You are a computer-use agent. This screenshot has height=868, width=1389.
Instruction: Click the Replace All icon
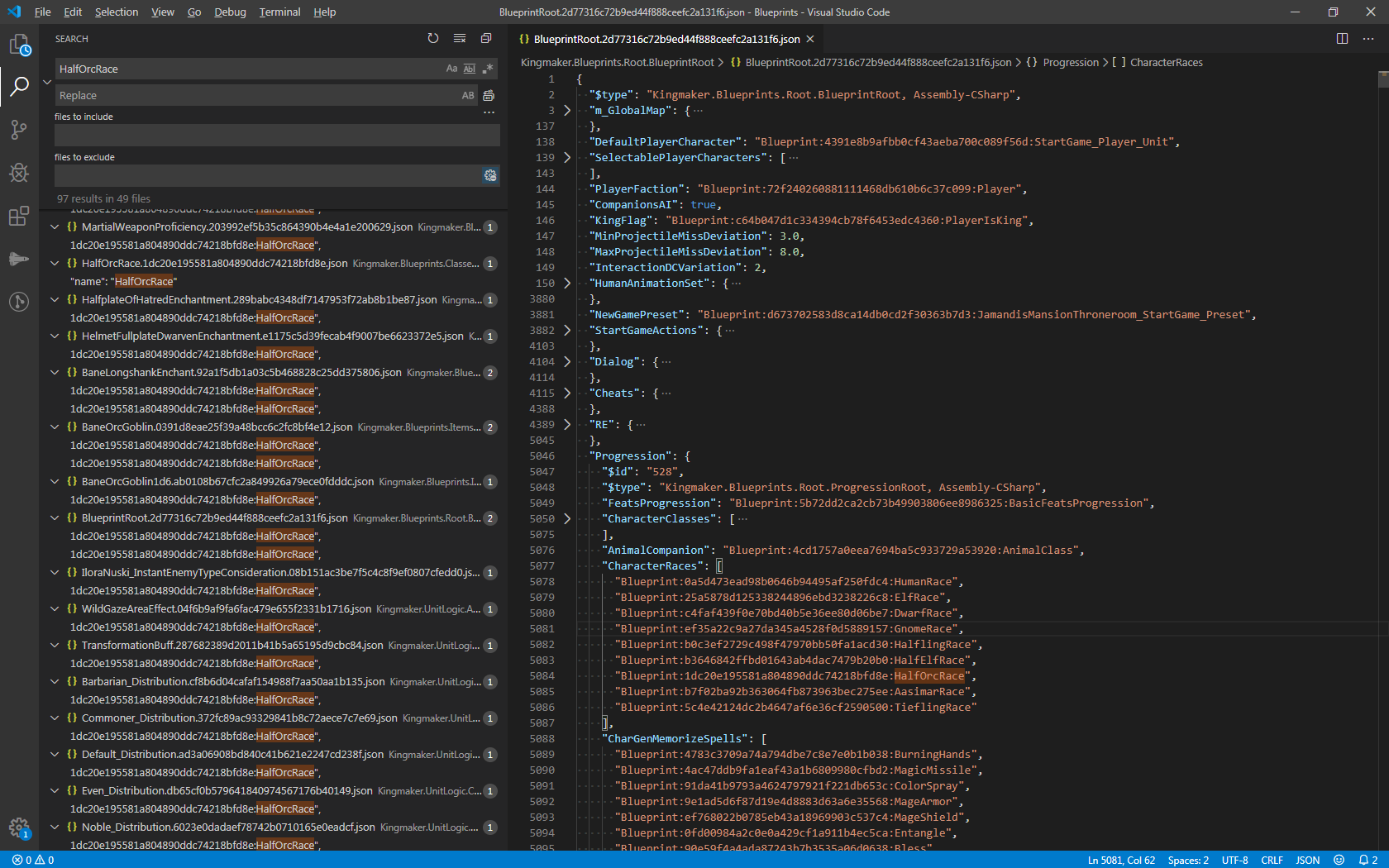(x=489, y=95)
